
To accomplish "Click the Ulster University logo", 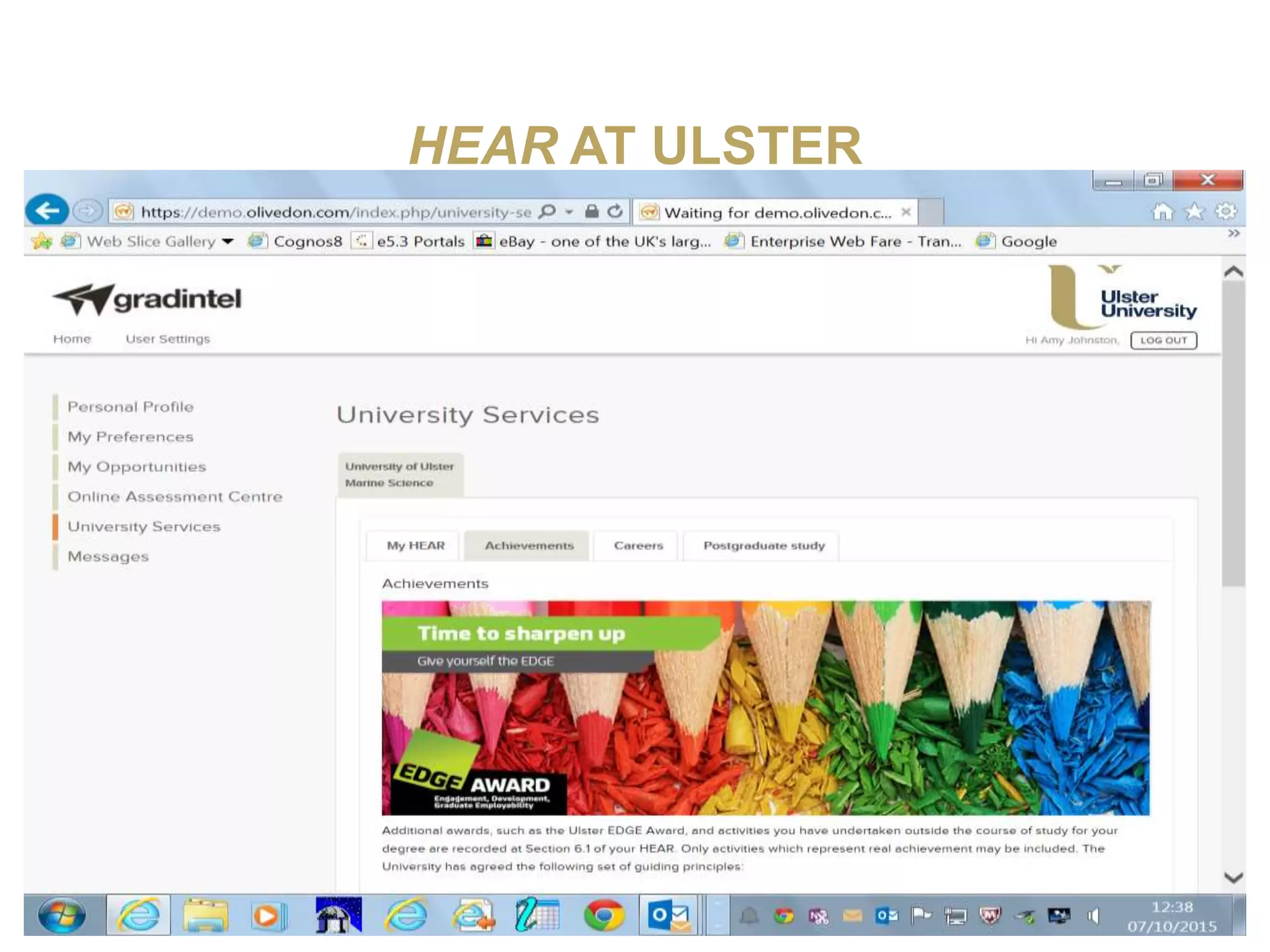I will [x=1123, y=297].
